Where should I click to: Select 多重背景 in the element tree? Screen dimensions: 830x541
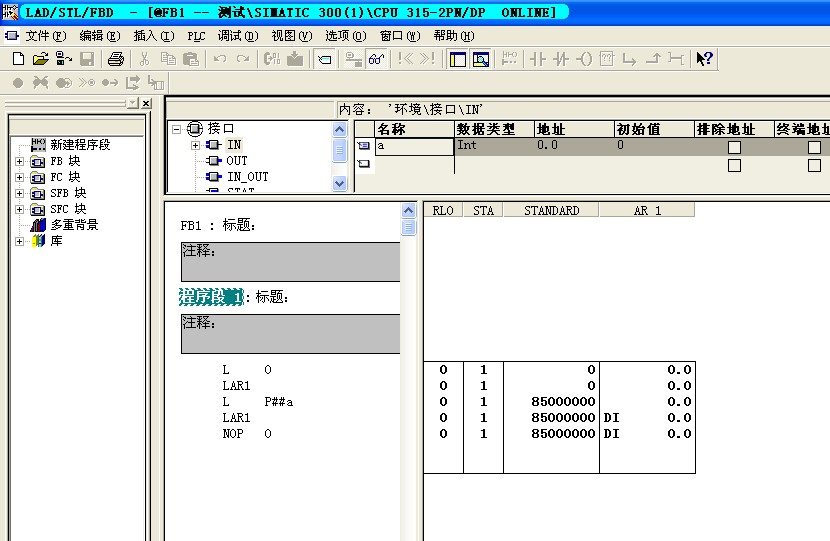[74, 224]
